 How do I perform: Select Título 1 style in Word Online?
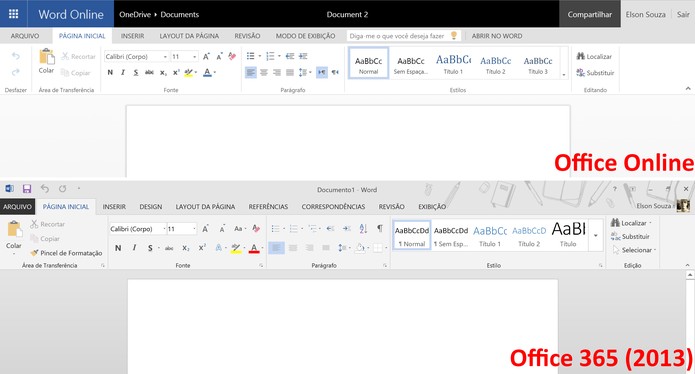[453, 64]
